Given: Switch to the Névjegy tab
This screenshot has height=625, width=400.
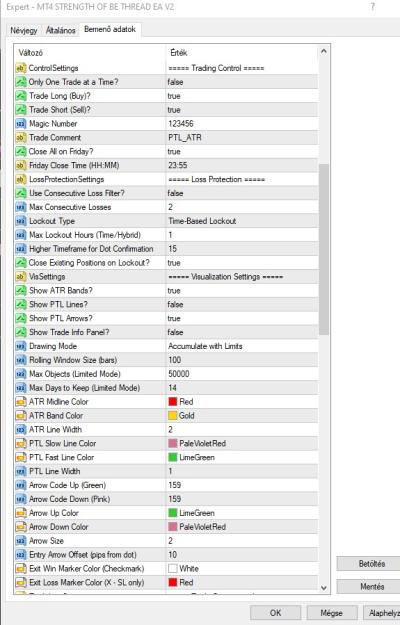Looking at the screenshot, I should click(x=24, y=30).
